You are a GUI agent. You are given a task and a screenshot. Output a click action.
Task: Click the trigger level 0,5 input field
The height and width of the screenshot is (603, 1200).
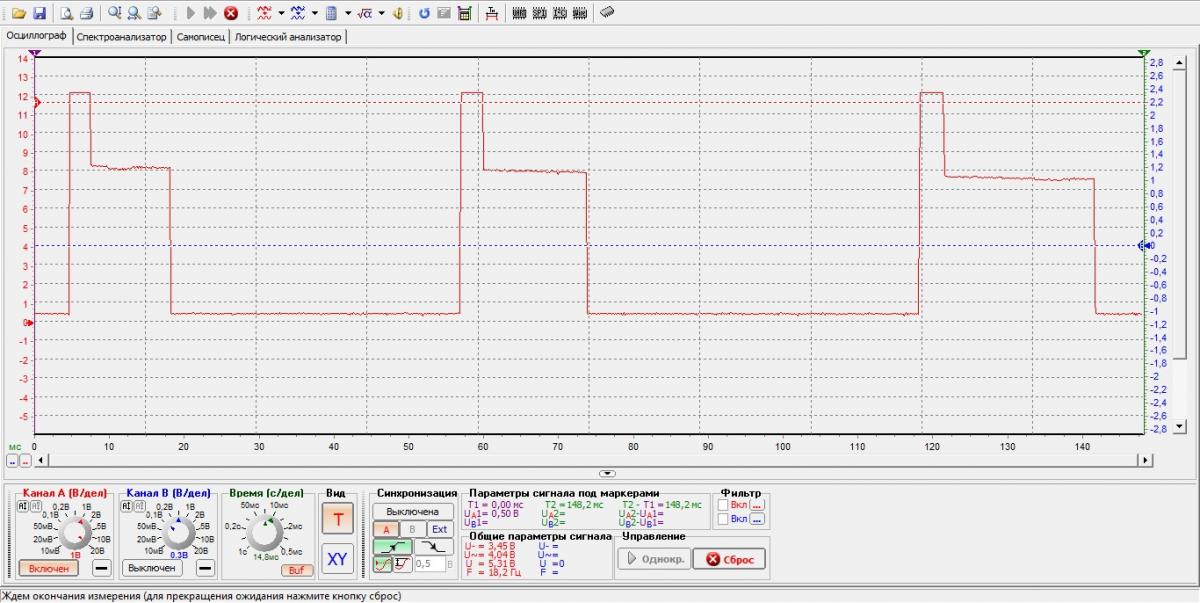[430, 564]
